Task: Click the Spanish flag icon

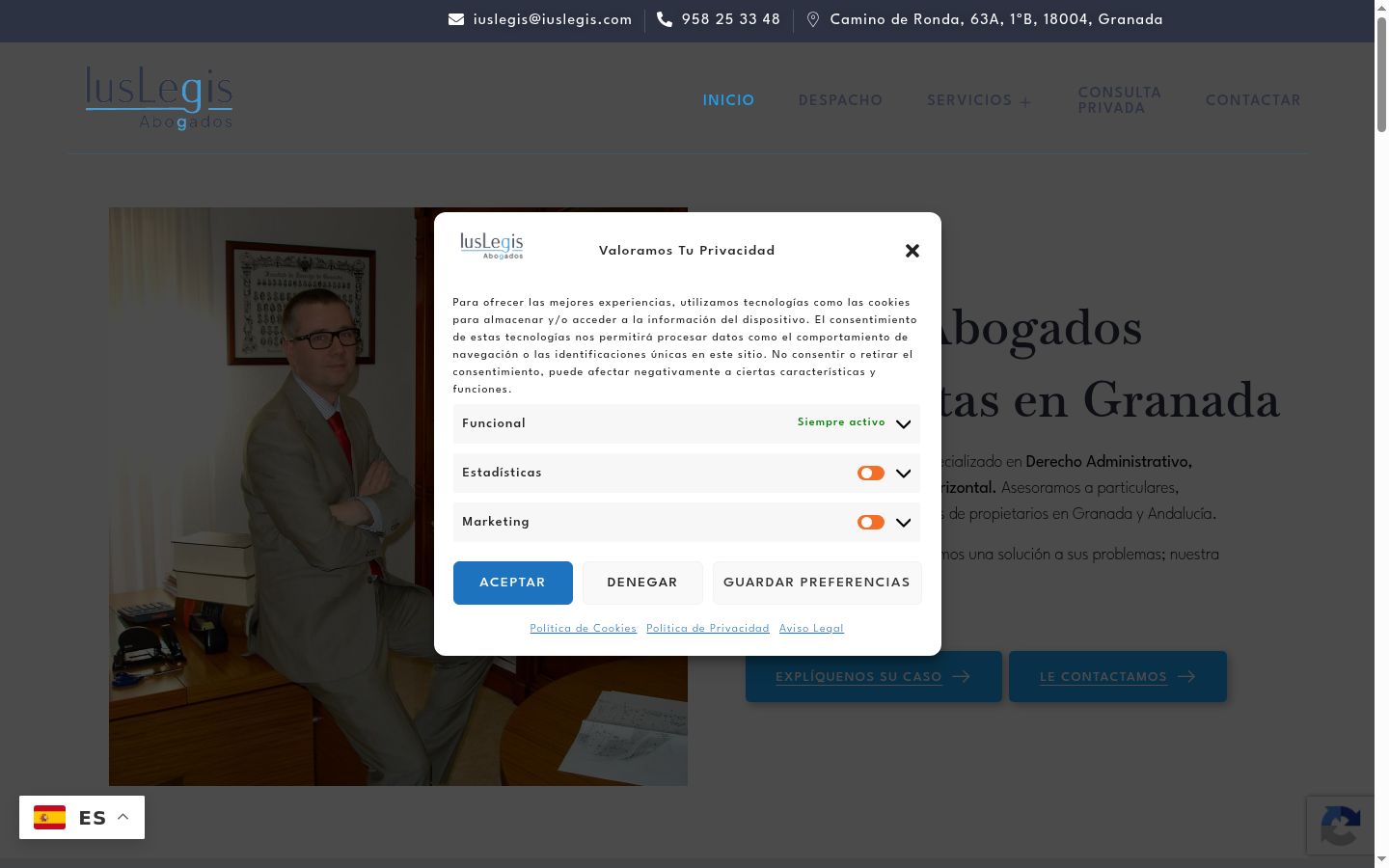Action: coord(49,818)
